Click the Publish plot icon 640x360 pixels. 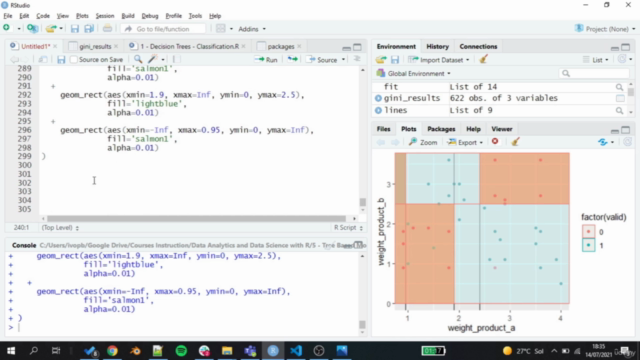click(602, 142)
